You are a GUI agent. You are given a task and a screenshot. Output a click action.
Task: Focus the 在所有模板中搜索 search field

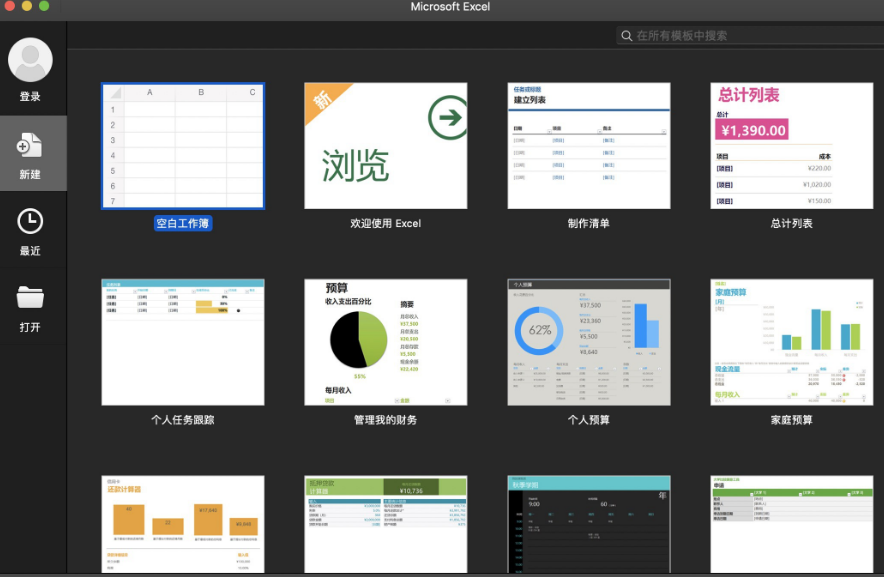[750, 36]
